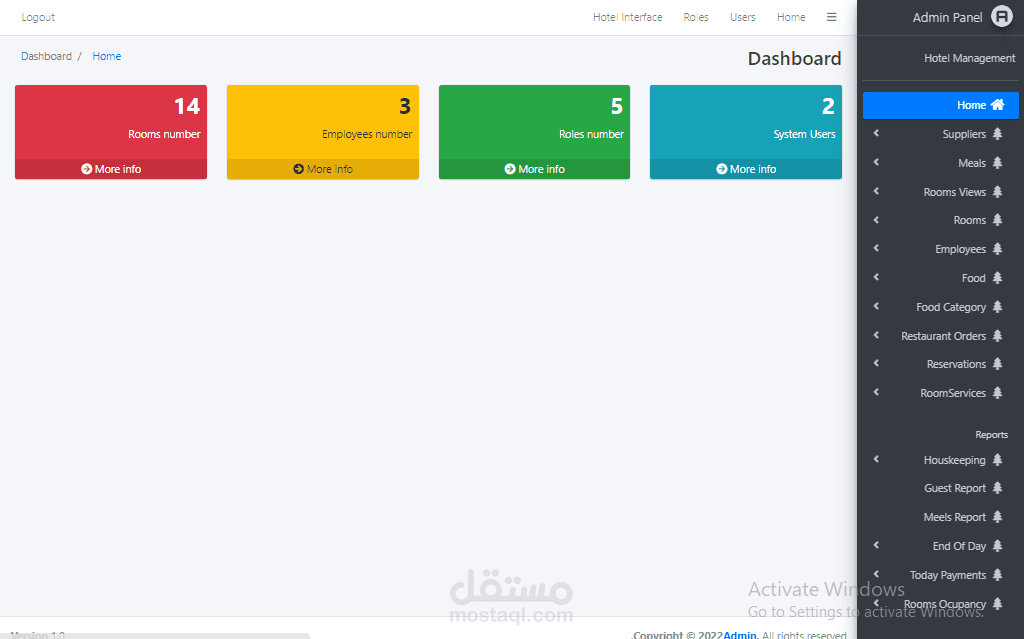Click the house icon beside Home in sidebar
This screenshot has height=639, width=1024.
997,105
